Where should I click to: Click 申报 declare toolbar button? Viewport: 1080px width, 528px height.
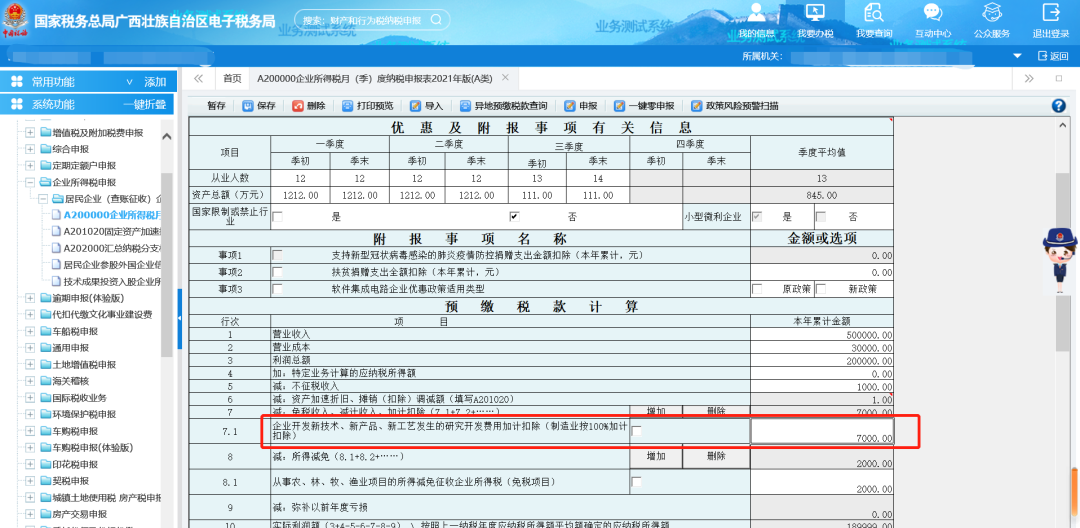click(581, 106)
